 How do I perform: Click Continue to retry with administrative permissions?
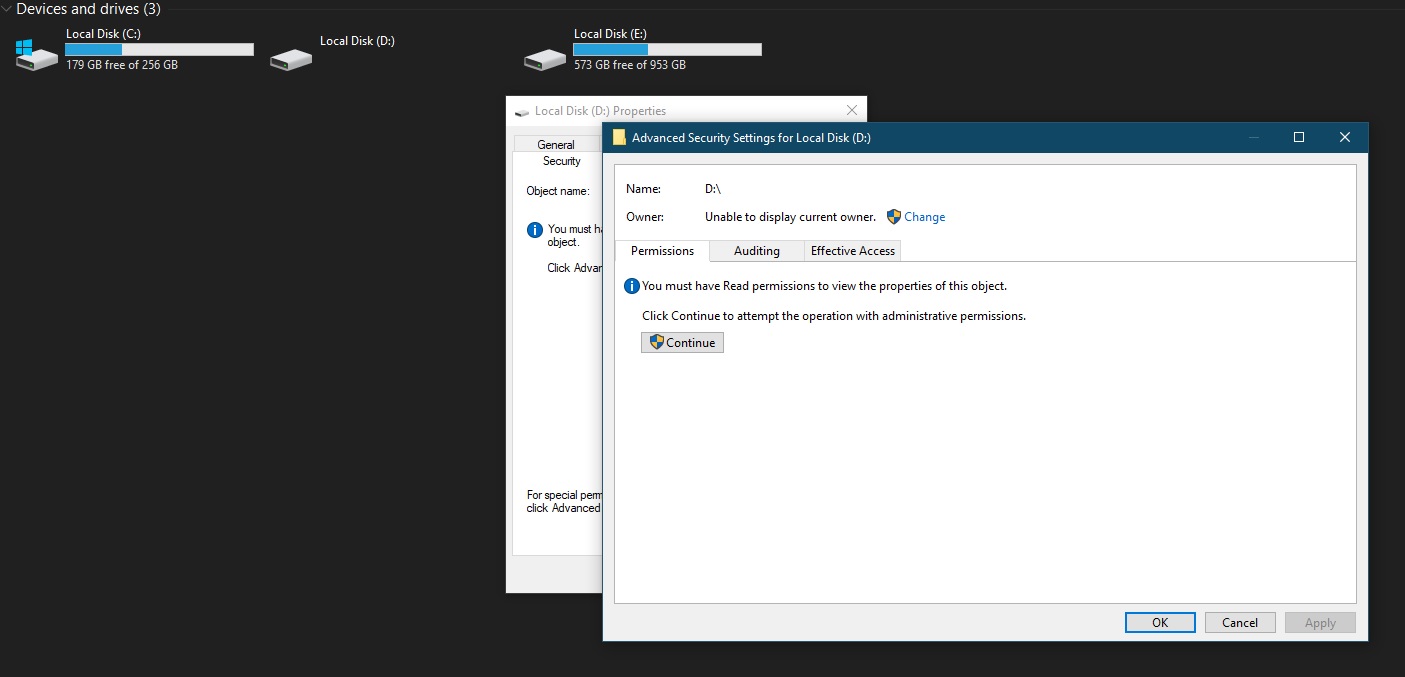682,342
